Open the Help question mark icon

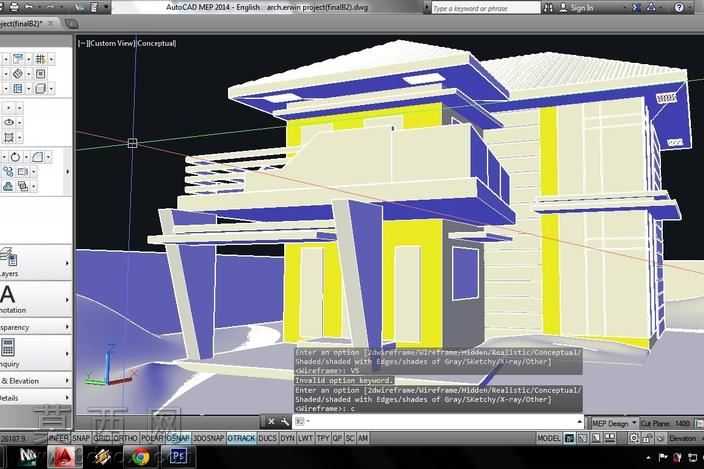pos(679,8)
